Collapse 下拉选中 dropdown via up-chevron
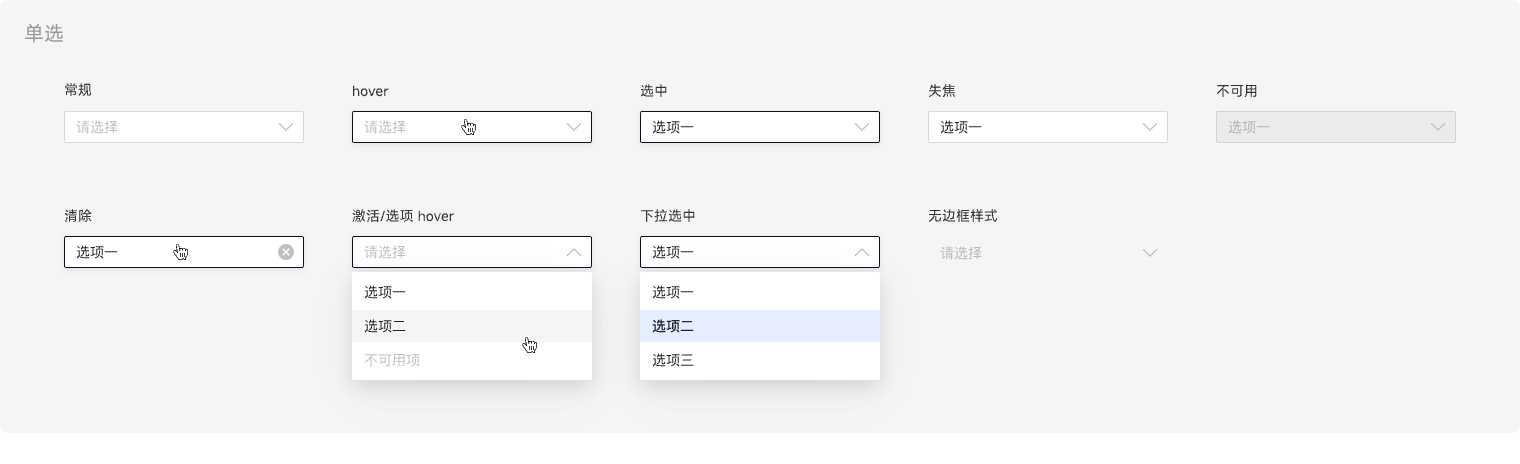Screen dimensions: 1520x464 [862, 252]
